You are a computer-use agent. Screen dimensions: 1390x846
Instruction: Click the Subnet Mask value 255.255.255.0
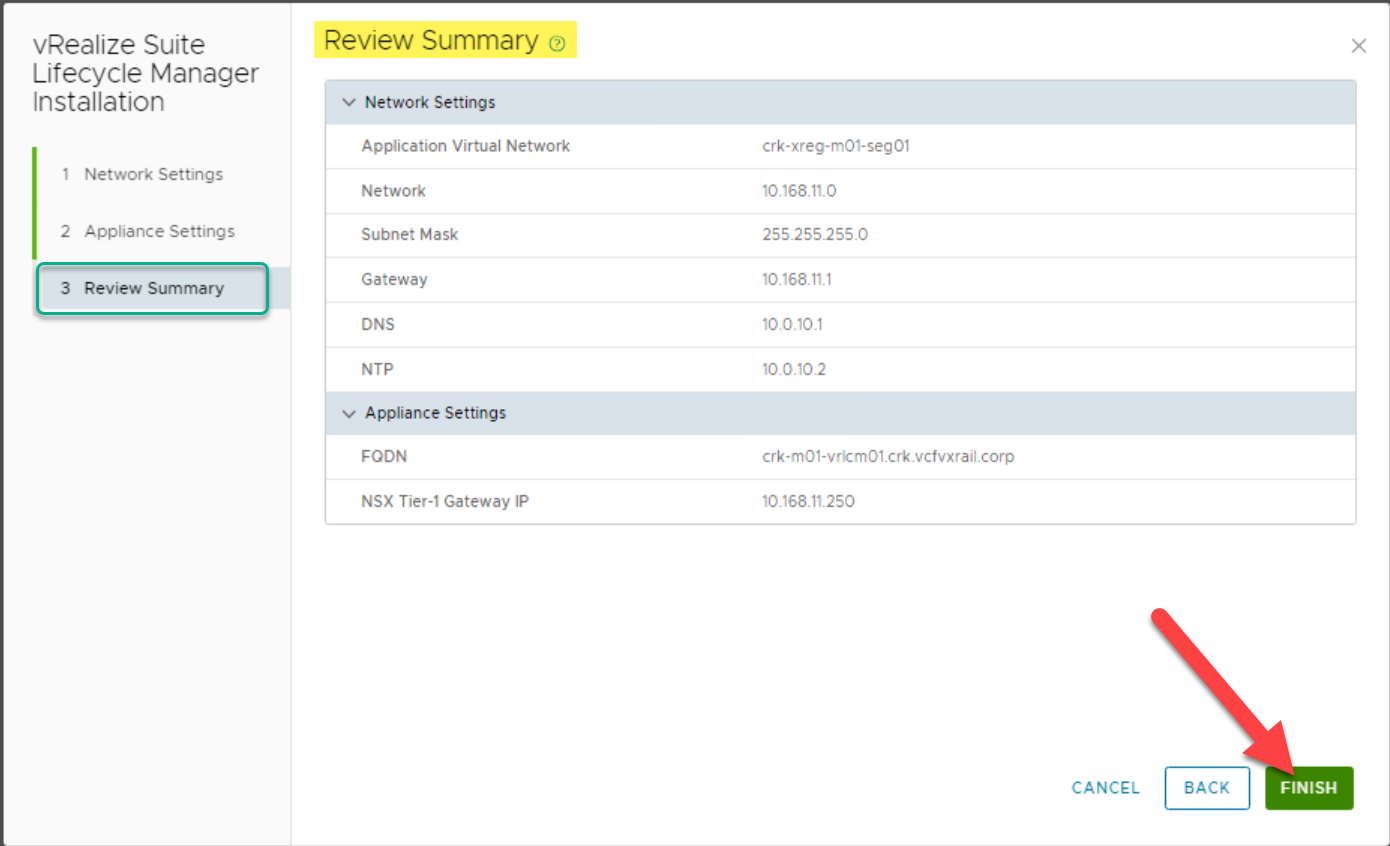814,235
